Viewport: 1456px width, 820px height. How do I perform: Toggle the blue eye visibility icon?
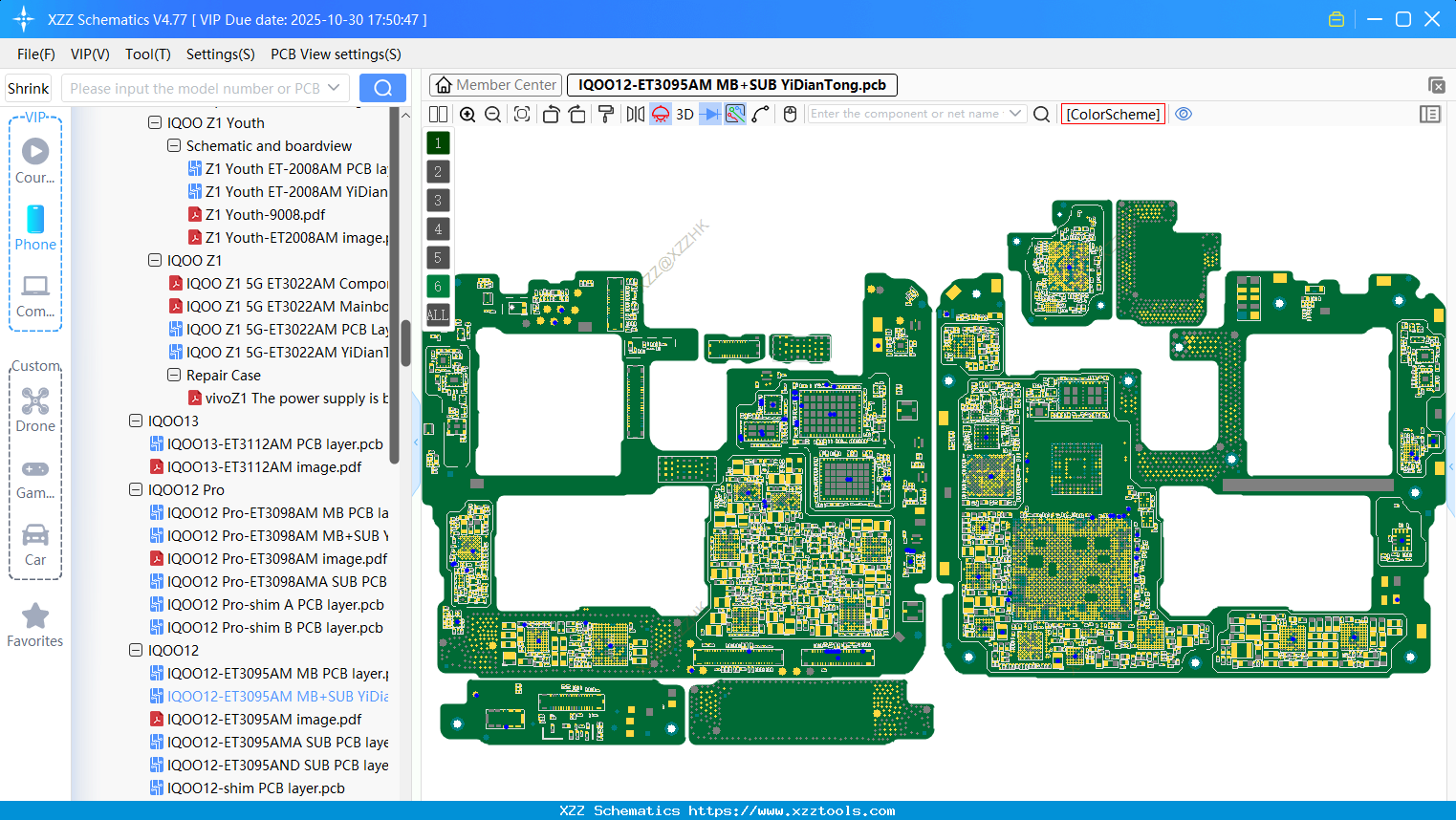click(1184, 114)
